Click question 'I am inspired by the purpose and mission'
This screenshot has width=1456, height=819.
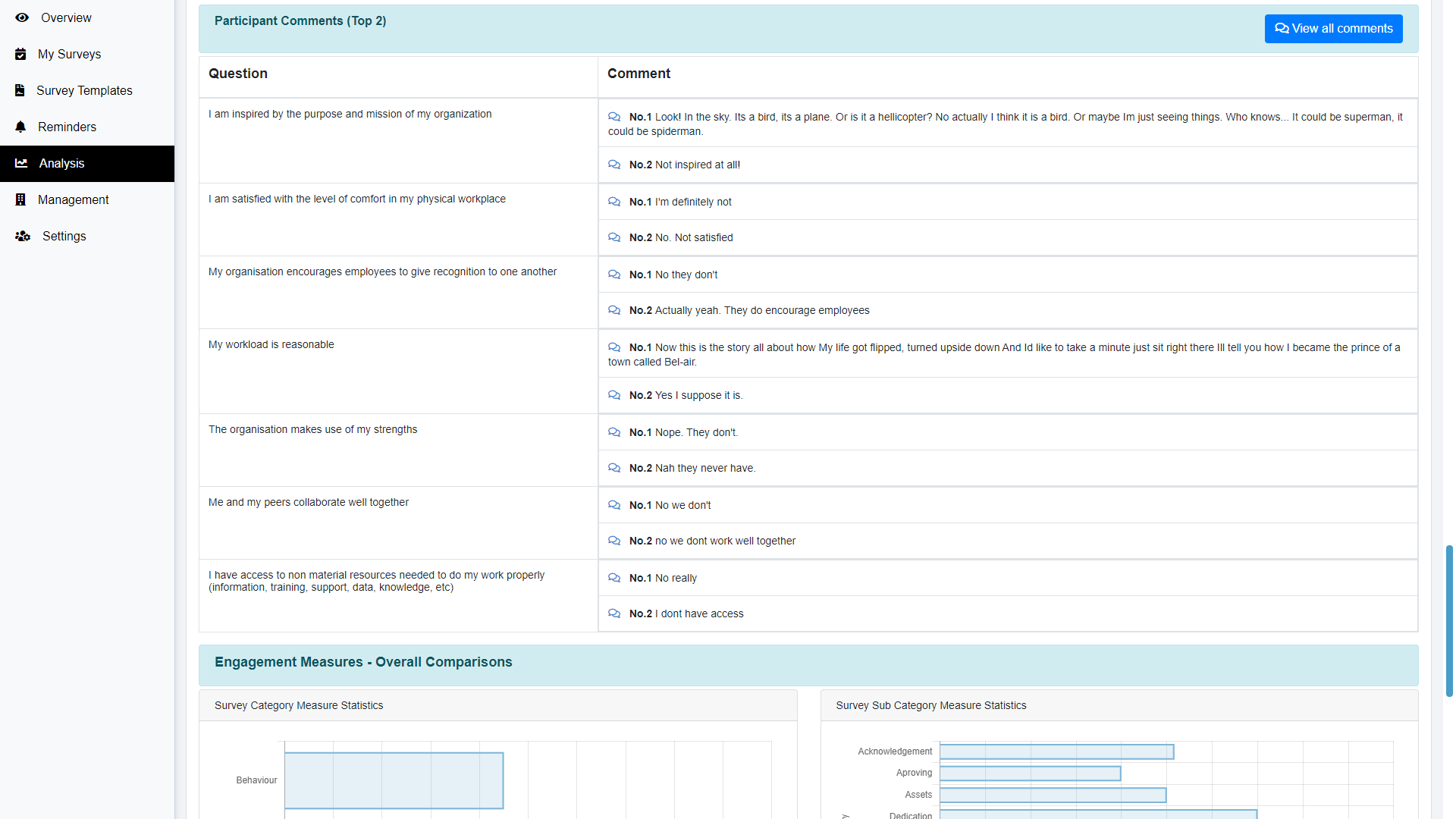(x=350, y=114)
